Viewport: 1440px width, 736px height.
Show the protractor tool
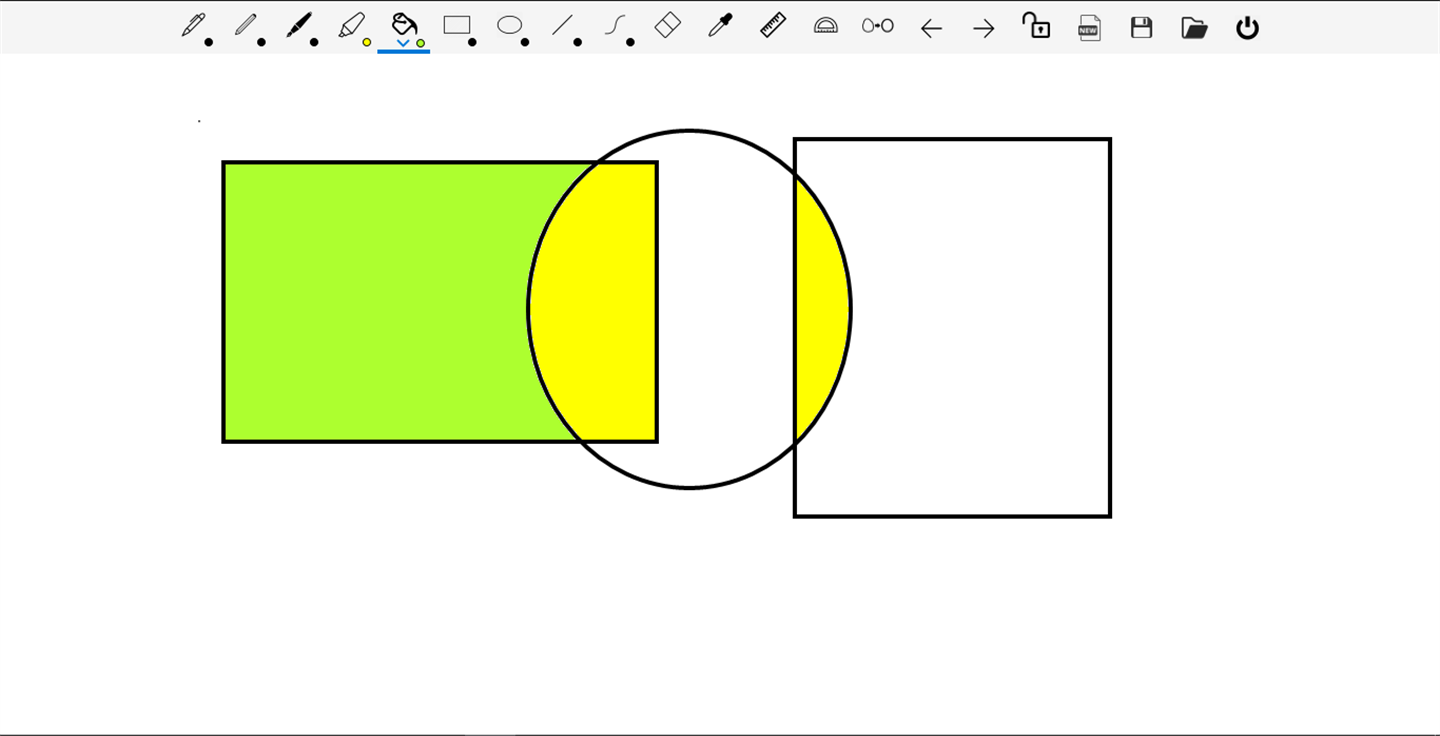point(826,26)
